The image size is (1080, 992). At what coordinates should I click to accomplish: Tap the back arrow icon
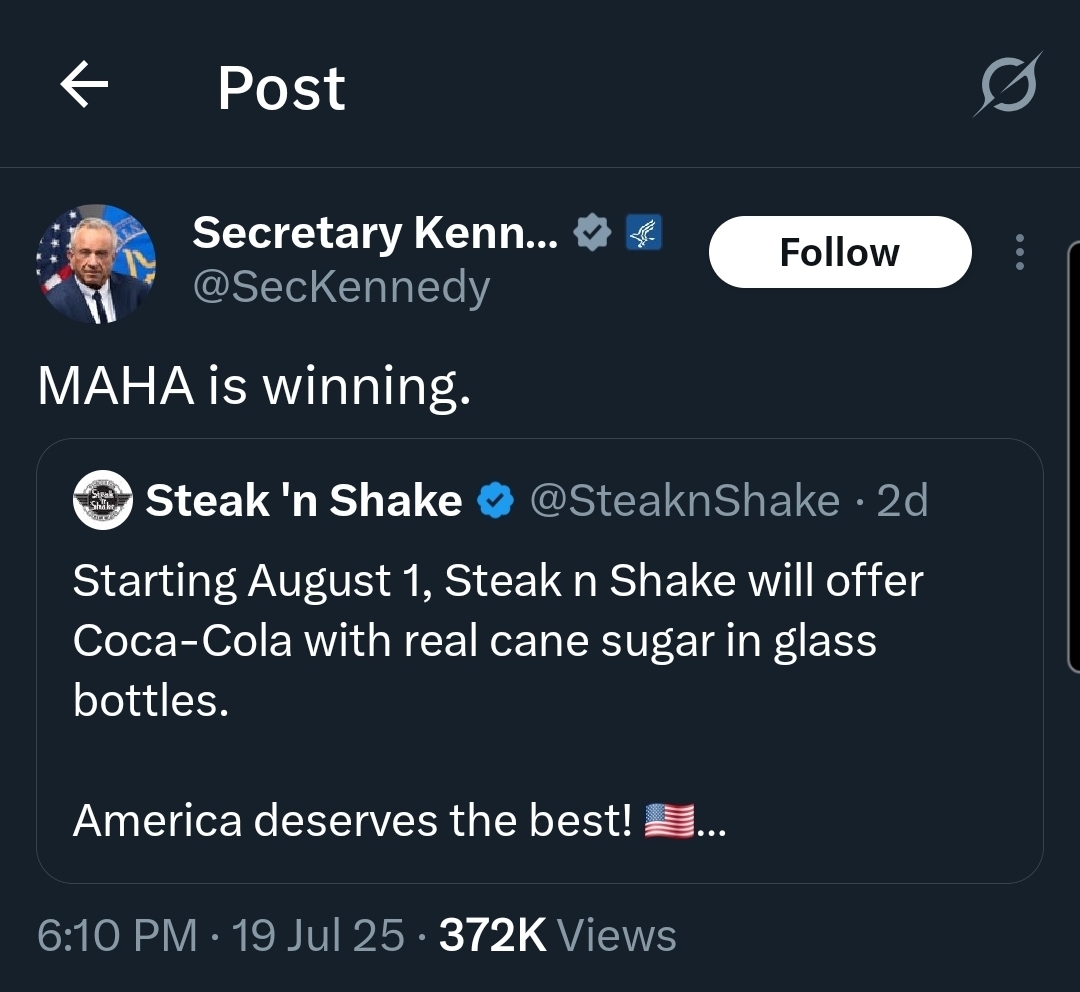[85, 86]
